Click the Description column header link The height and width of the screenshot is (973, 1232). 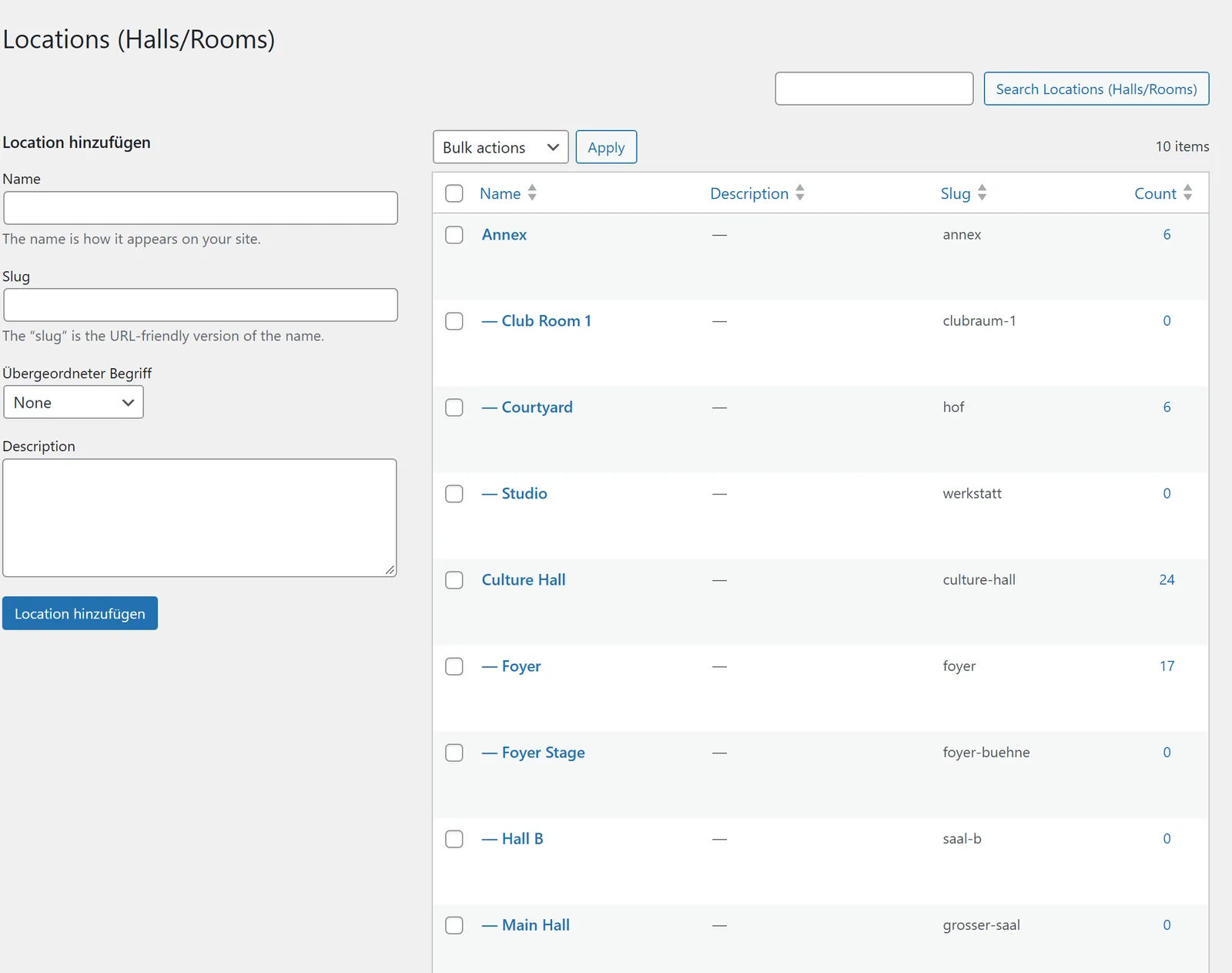(749, 193)
